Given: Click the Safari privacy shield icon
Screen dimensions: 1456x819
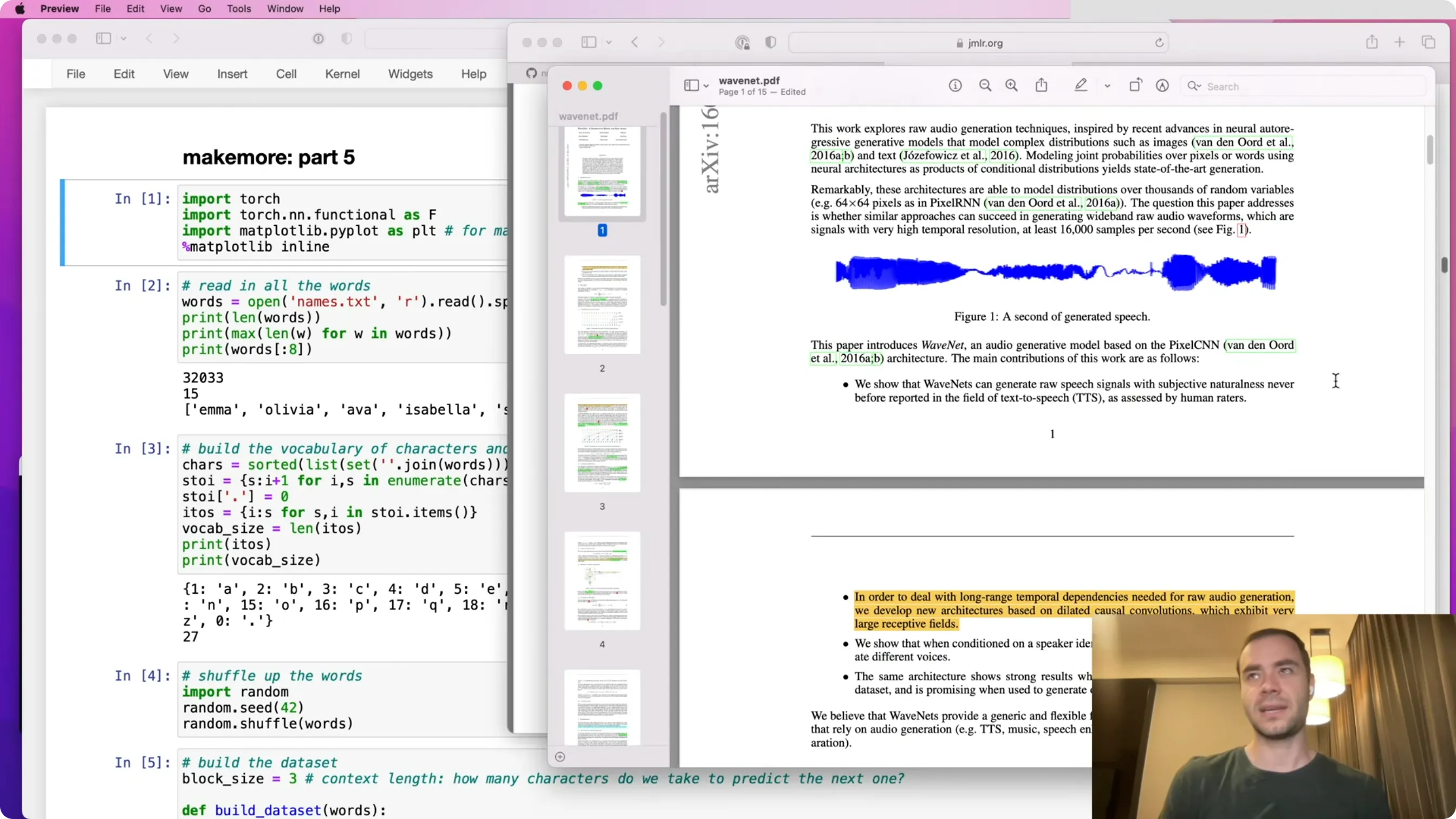Looking at the screenshot, I should point(770,42).
